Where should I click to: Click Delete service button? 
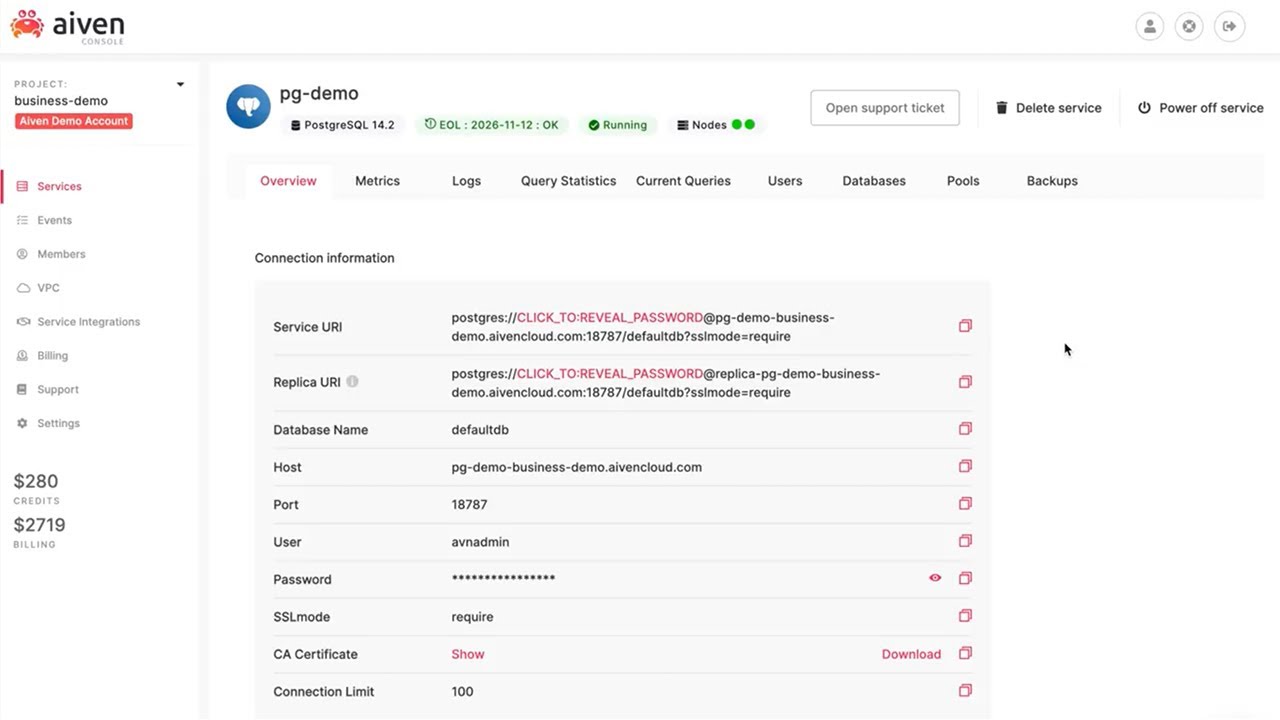1048,108
